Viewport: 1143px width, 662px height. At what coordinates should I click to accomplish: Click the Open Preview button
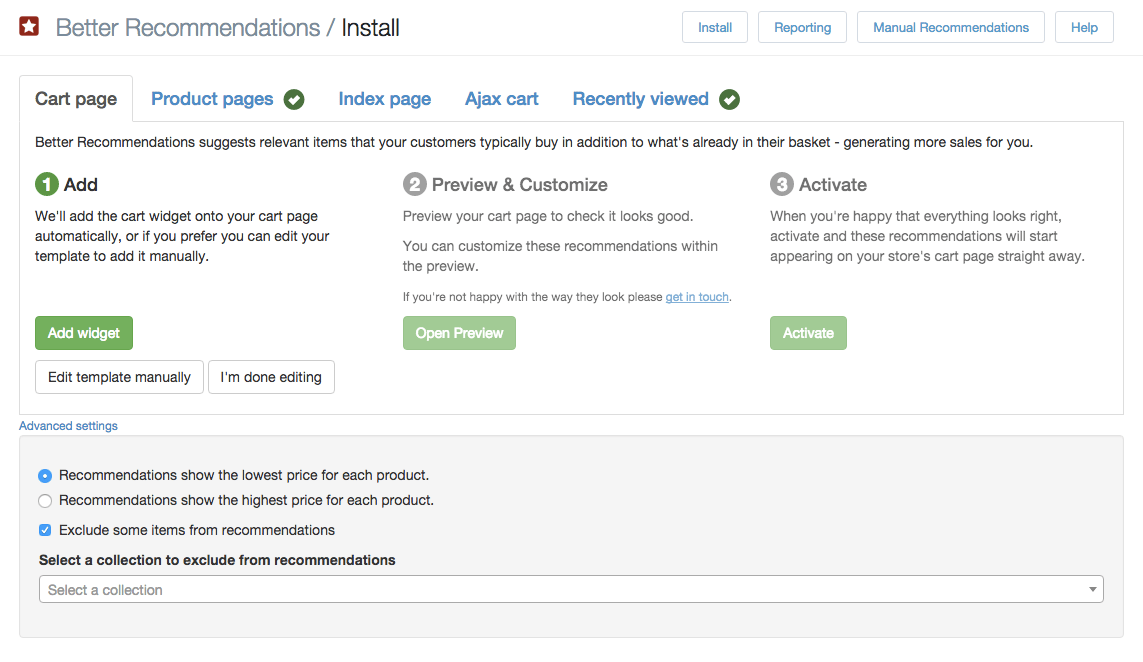[x=459, y=333]
